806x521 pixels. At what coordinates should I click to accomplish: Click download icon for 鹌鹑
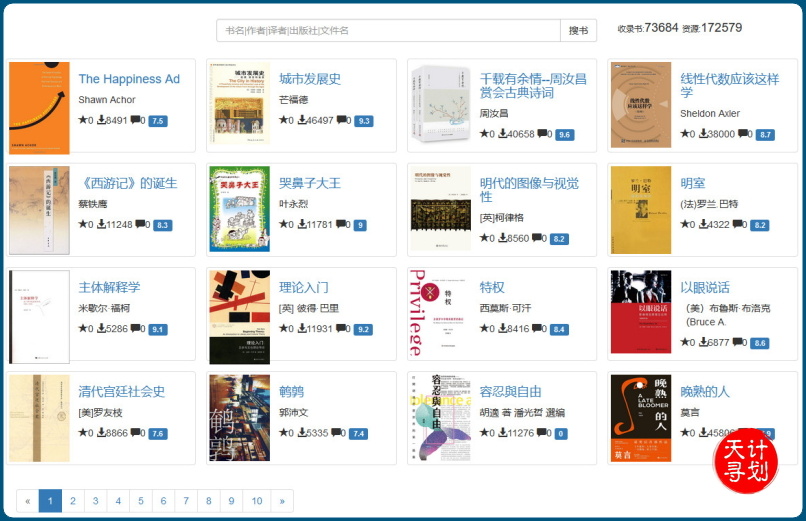tap(301, 433)
